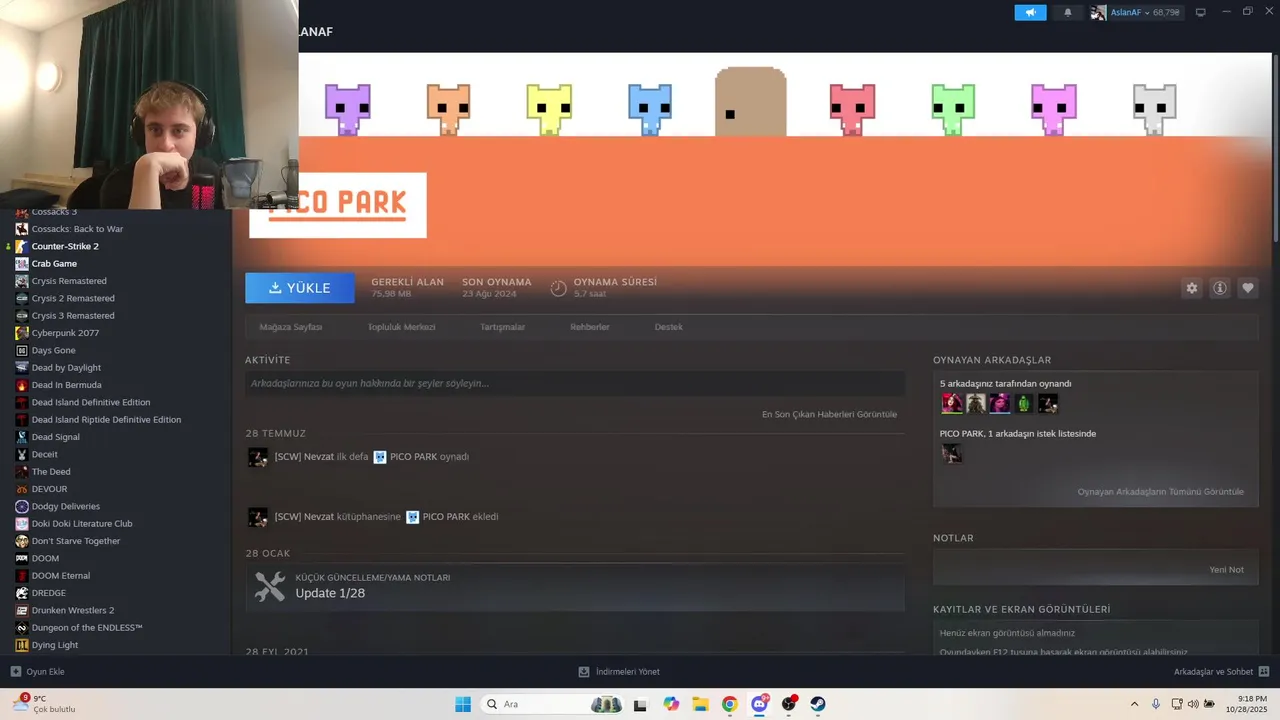Image resolution: width=1280 pixels, height=720 pixels.
Task: Click the Deceit game icon
Action: click(x=22, y=454)
